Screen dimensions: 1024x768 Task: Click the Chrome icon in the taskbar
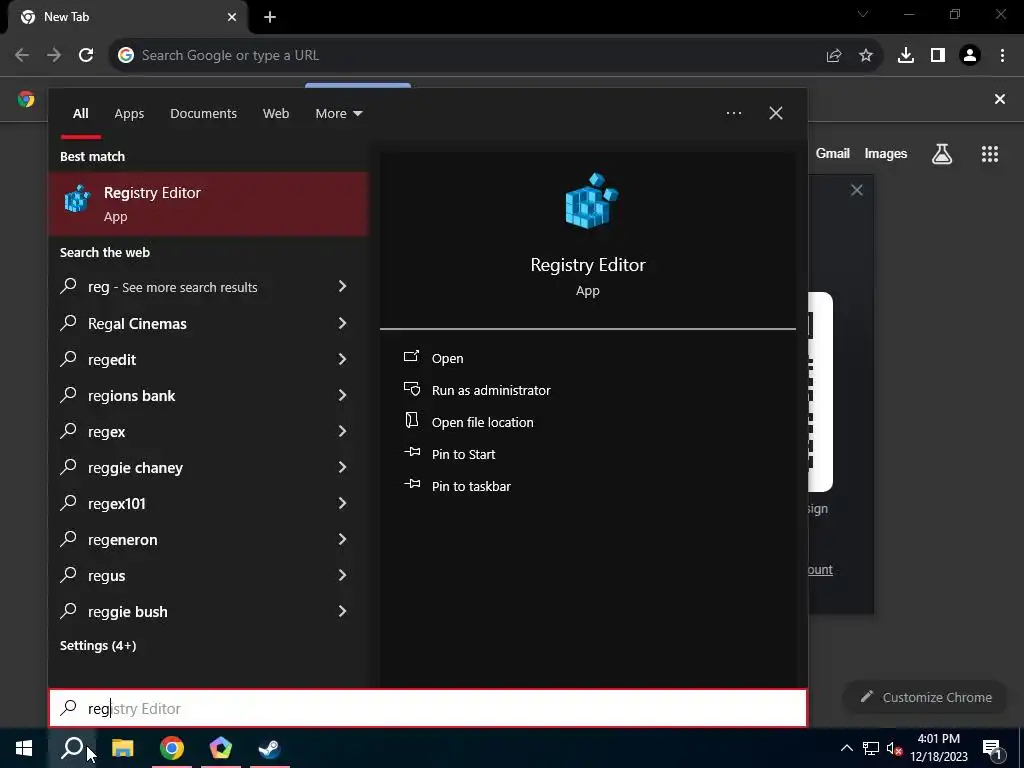pyautogui.click(x=172, y=748)
